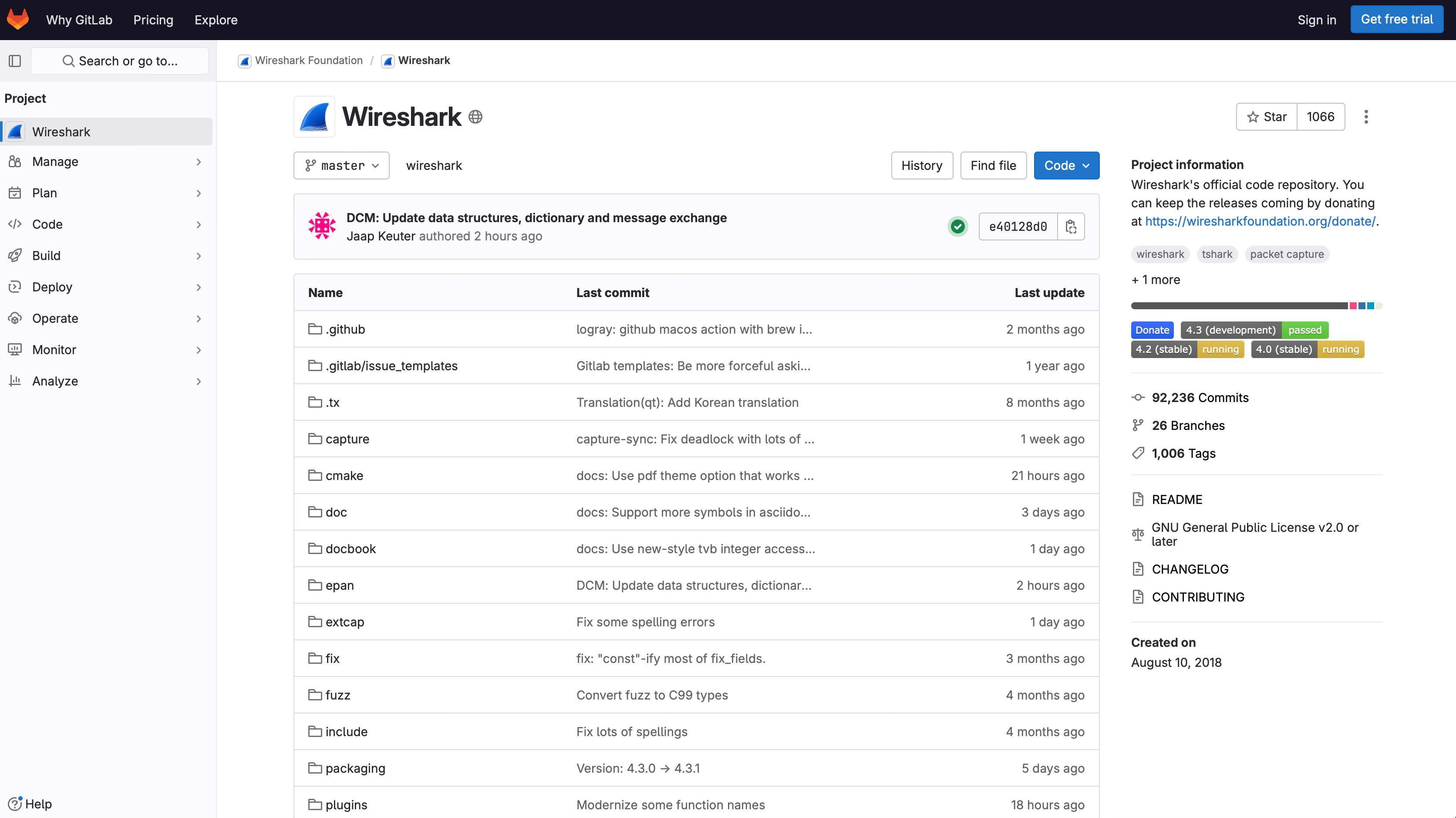Click the History button
Screen dimensions: 1456x818
[922, 166]
